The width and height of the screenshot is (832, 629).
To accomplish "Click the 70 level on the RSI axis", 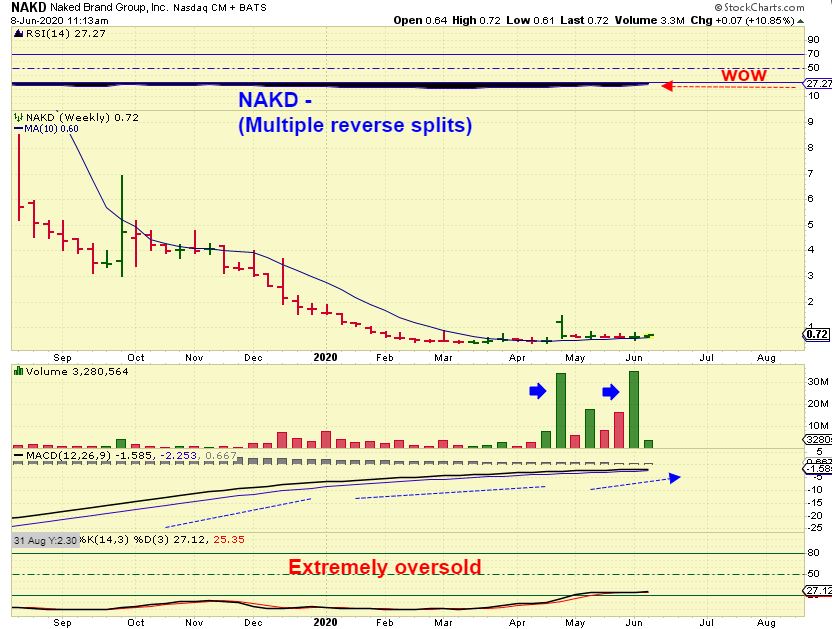I will 813,54.
